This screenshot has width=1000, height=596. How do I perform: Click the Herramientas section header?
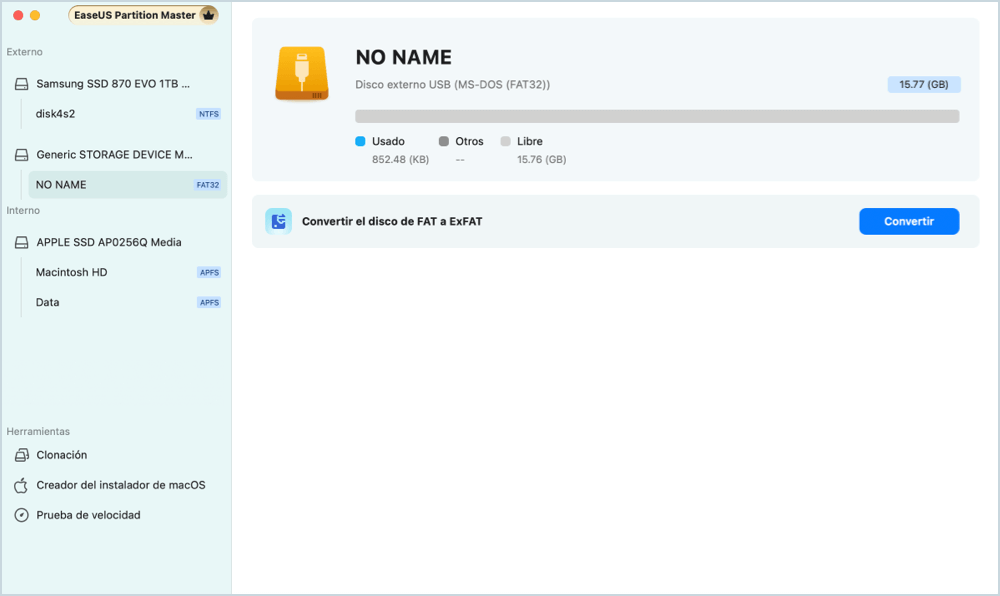coord(38,432)
